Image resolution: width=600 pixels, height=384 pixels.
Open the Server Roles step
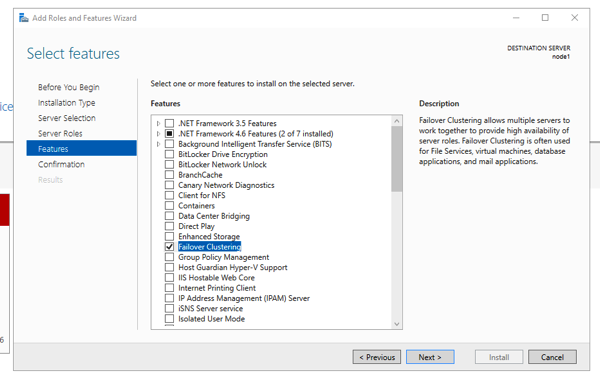[60, 133]
